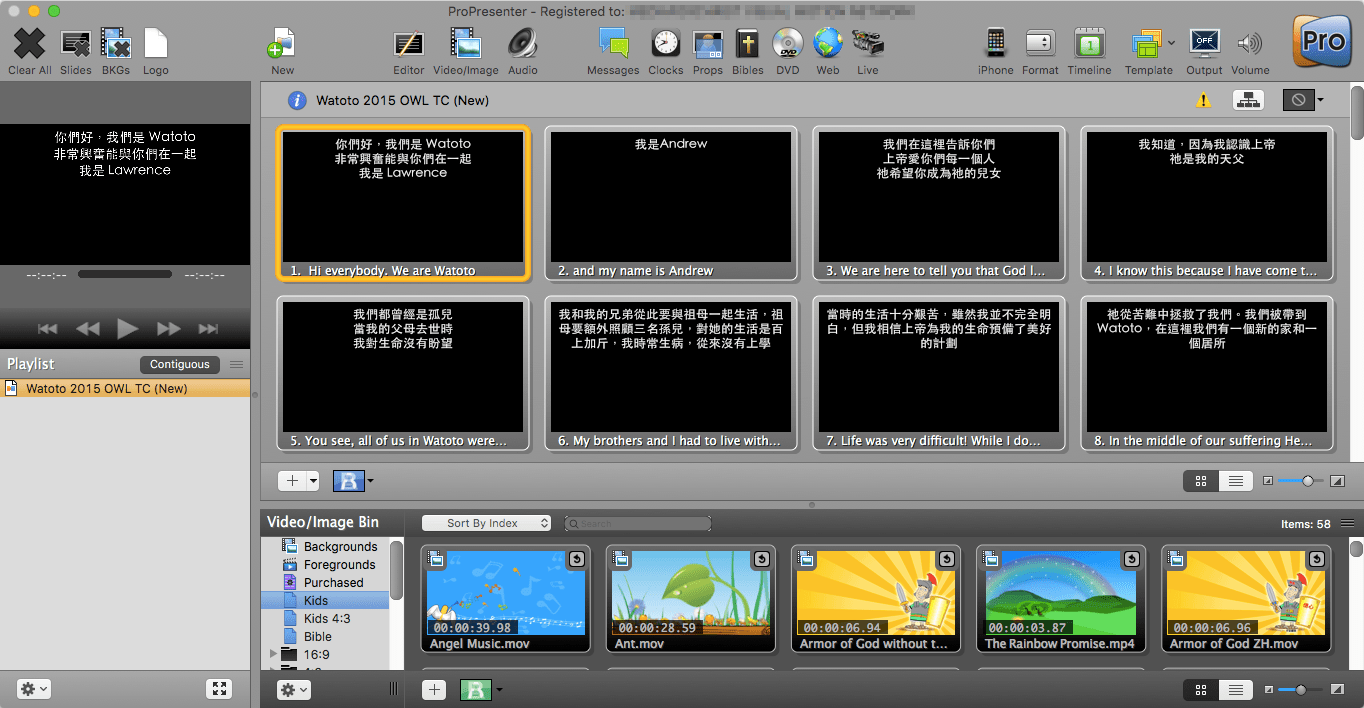Open the add slide dropdown arrow
Viewport: 1364px width, 708px height.
point(313,481)
